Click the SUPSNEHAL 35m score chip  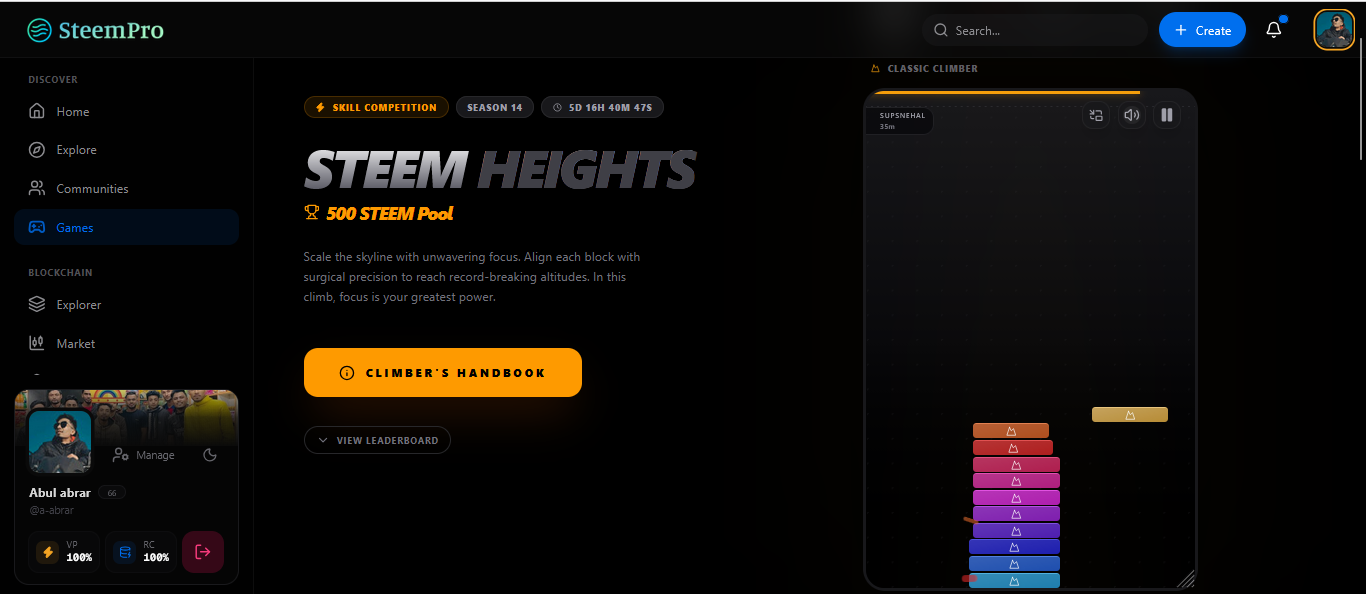point(900,120)
